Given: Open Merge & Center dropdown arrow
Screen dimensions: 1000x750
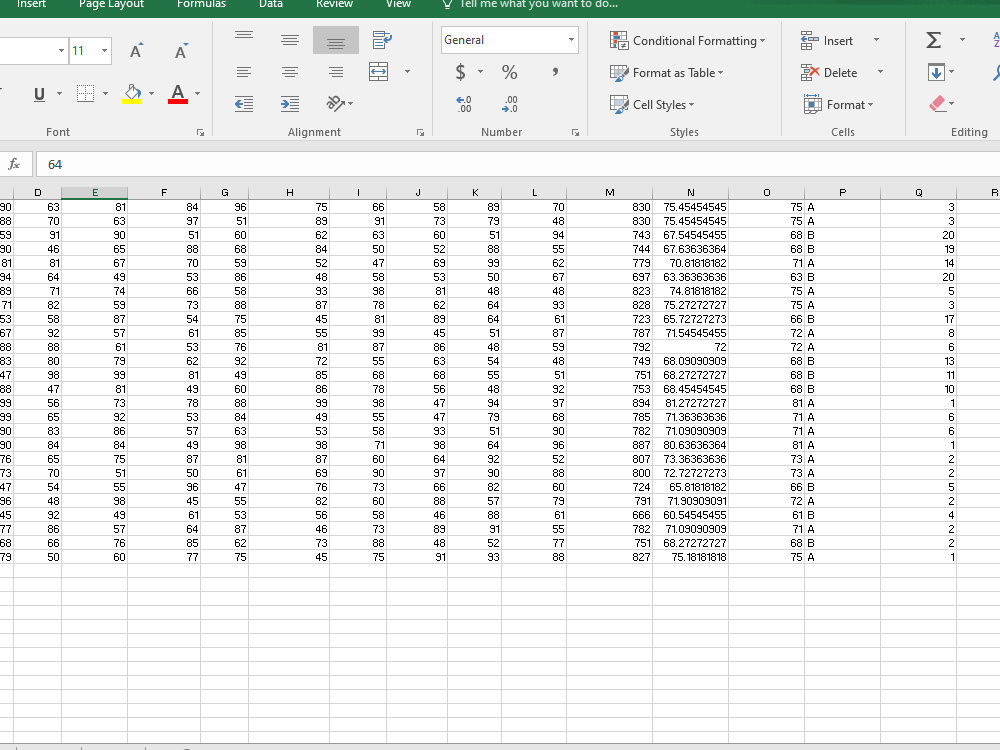Looking at the screenshot, I should tap(408, 71).
